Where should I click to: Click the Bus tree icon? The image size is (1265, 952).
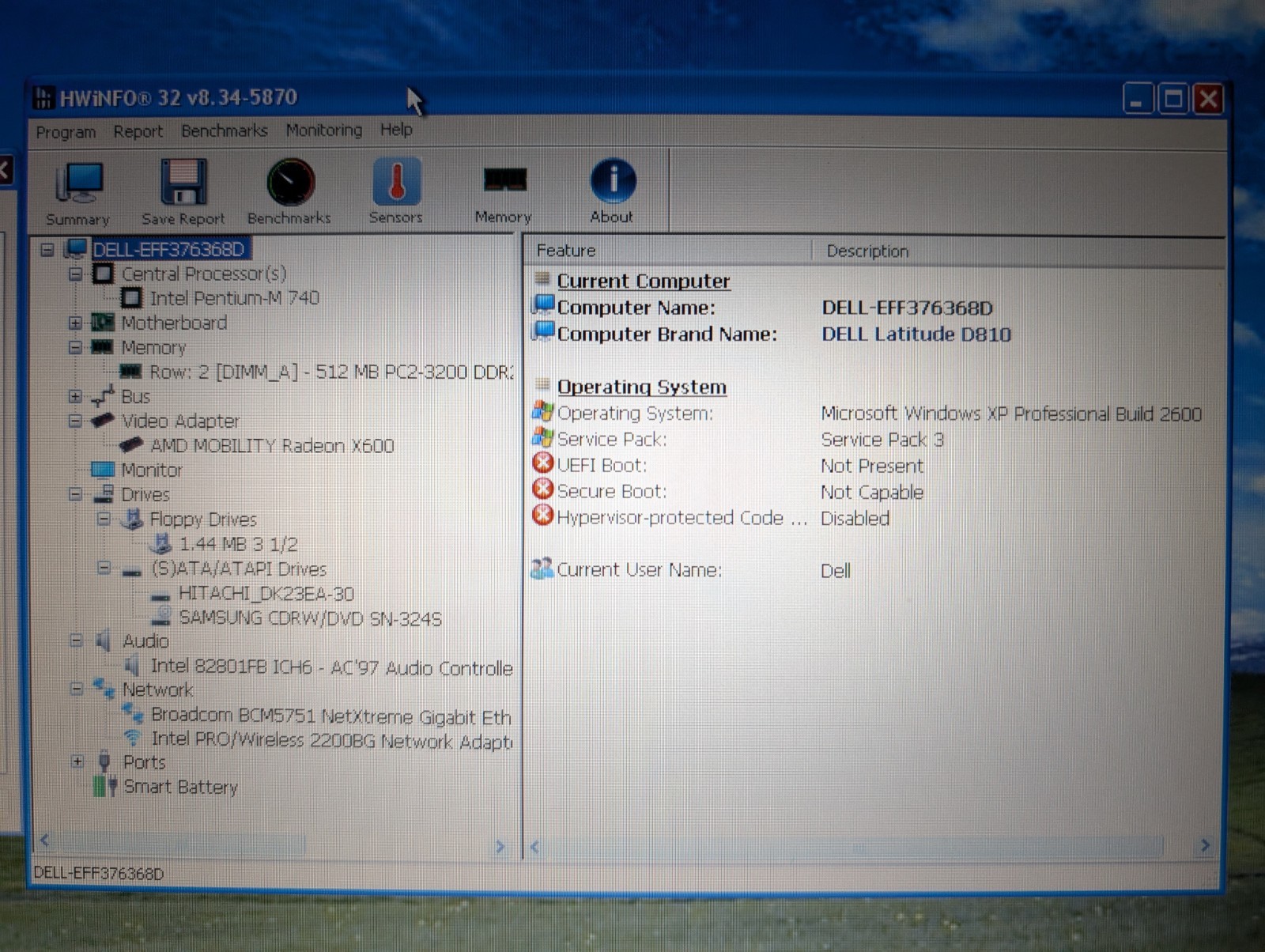103,395
